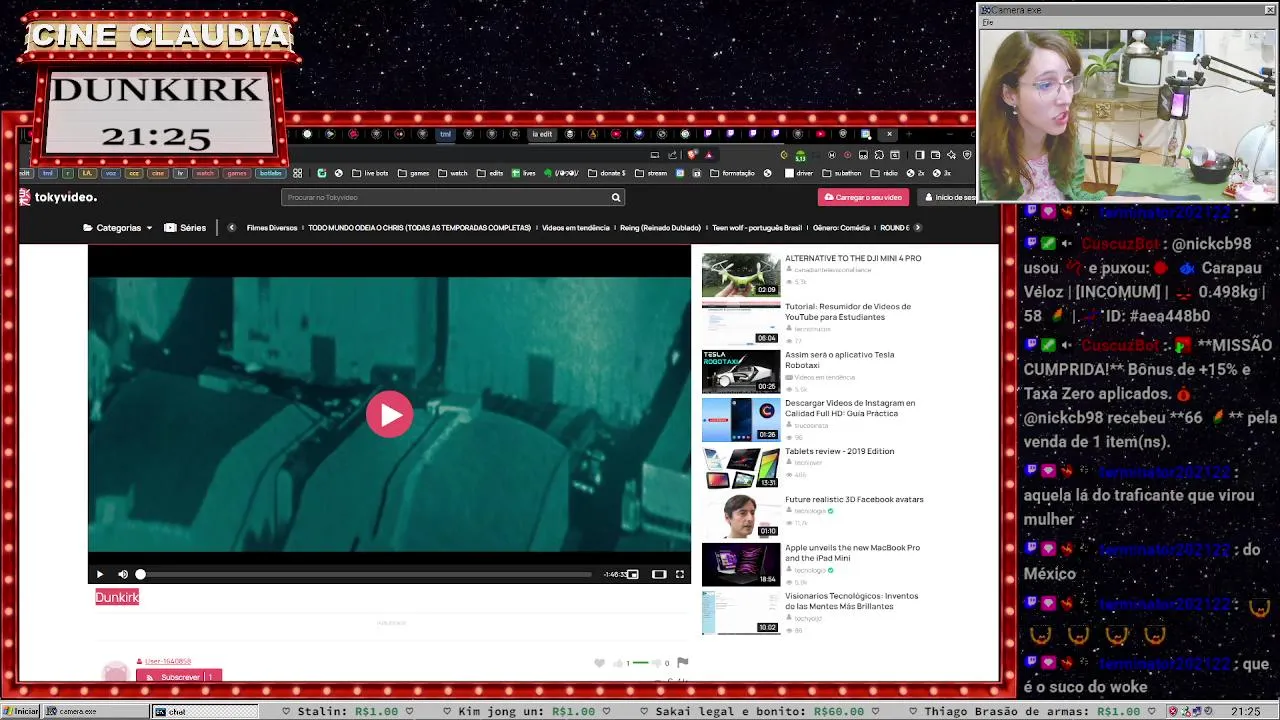Click the magnifying glass search icon
Screen dimensions: 1280x720
[616, 197]
